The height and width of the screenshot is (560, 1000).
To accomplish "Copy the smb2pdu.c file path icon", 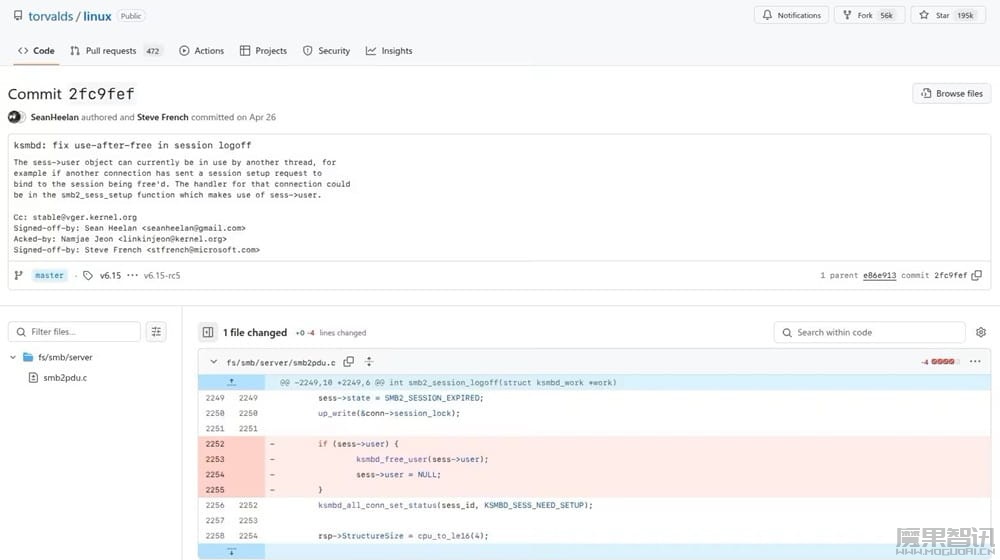I will point(349,362).
